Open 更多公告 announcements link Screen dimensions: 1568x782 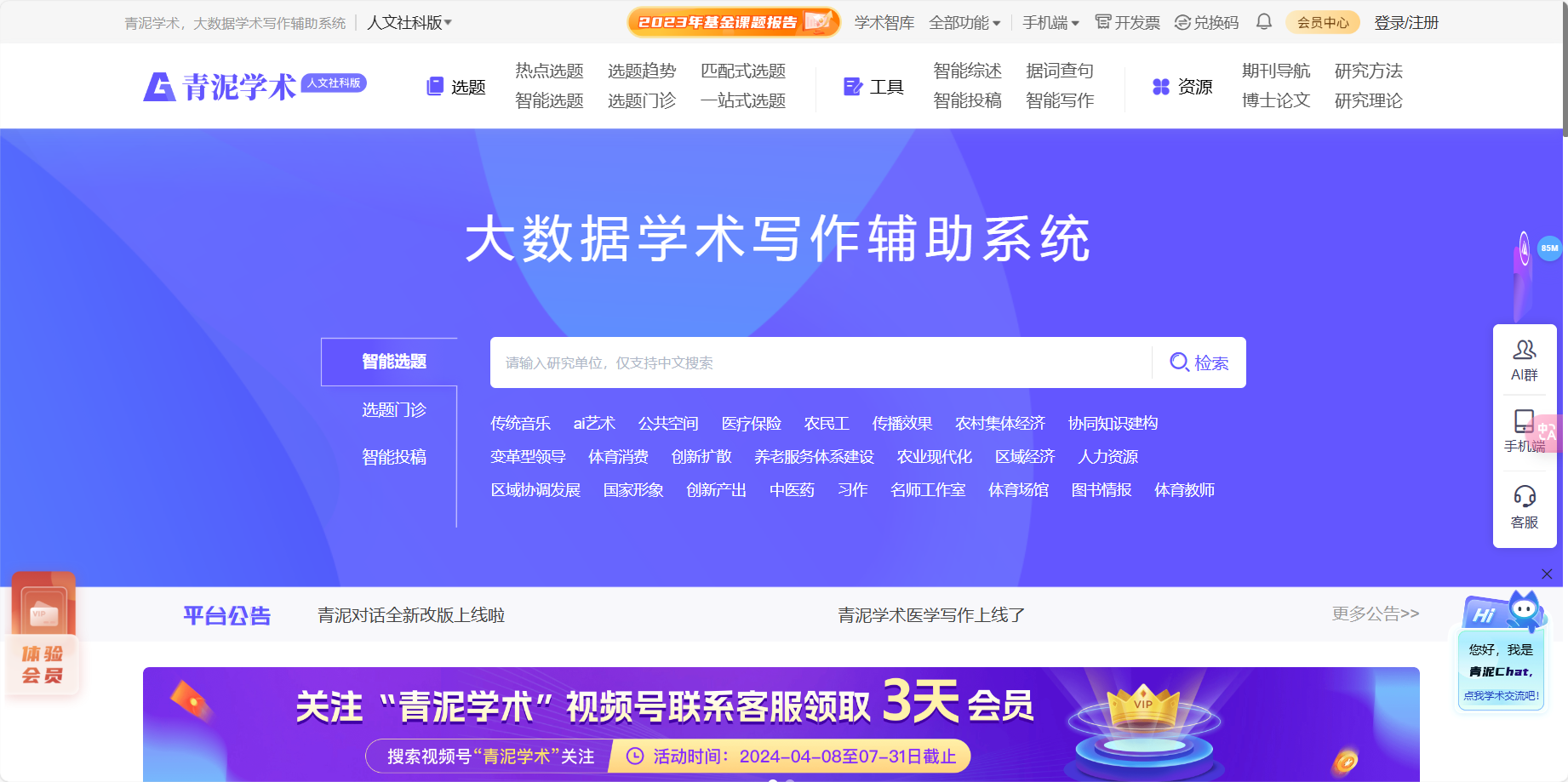click(x=1373, y=614)
